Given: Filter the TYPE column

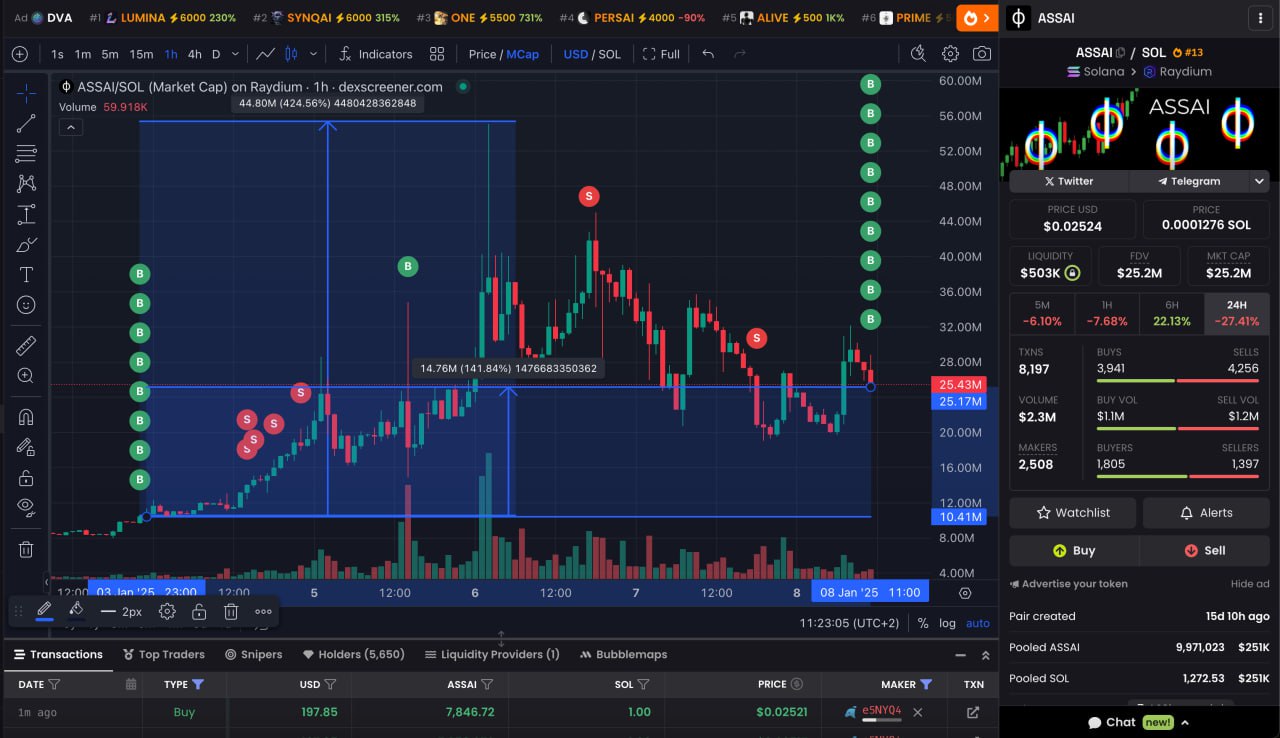Looking at the screenshot, I should click(198, 684).
